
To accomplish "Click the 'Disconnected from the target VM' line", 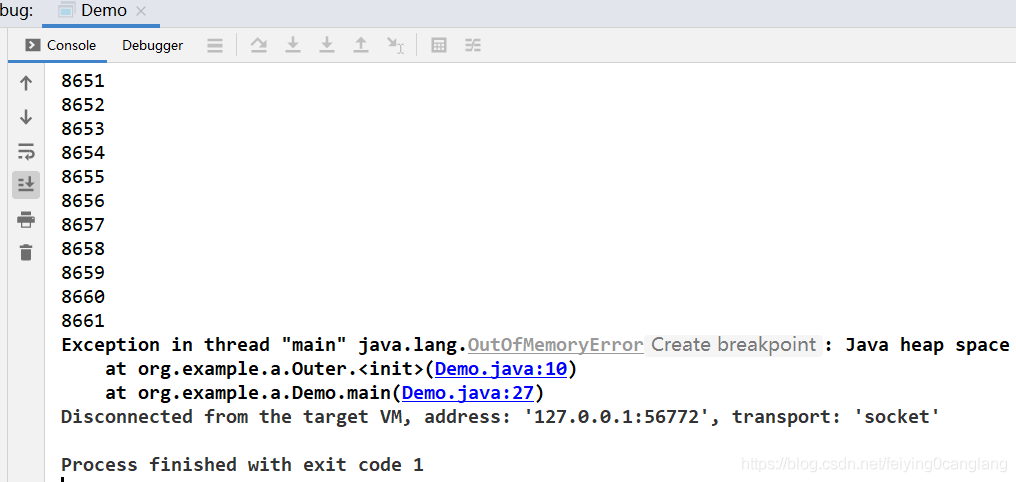I will coord(500,417).
